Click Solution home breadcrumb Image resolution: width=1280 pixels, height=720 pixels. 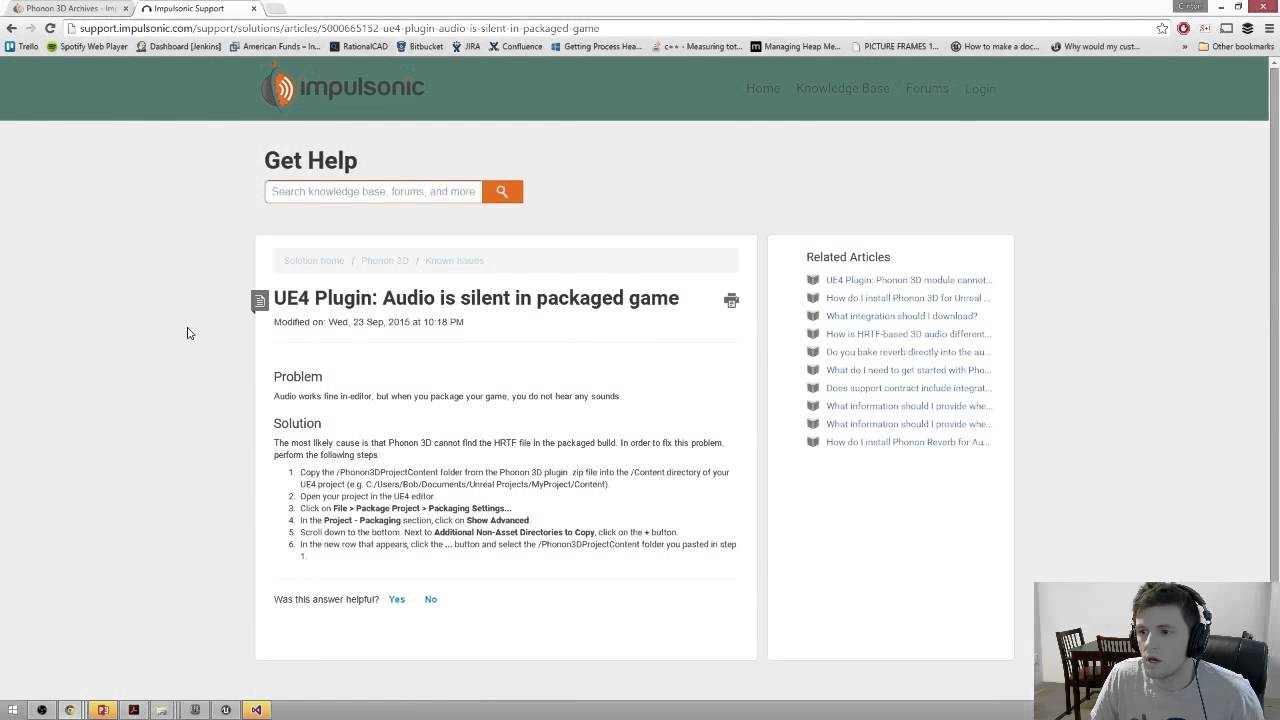(x=314, y=261)
